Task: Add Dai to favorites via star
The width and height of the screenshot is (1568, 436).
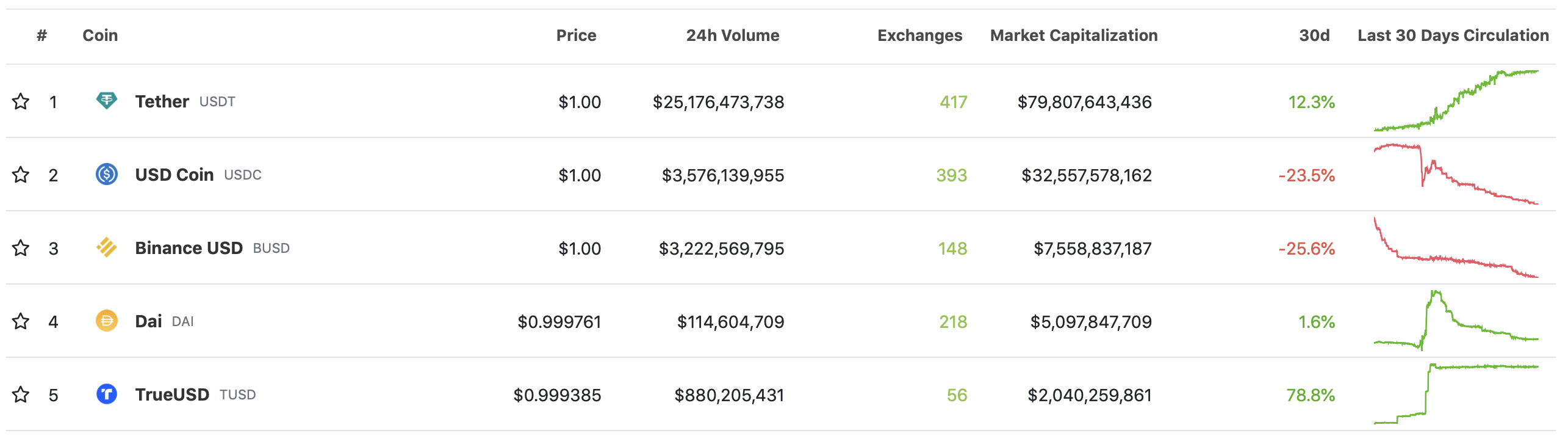Action: coord(21,321)
